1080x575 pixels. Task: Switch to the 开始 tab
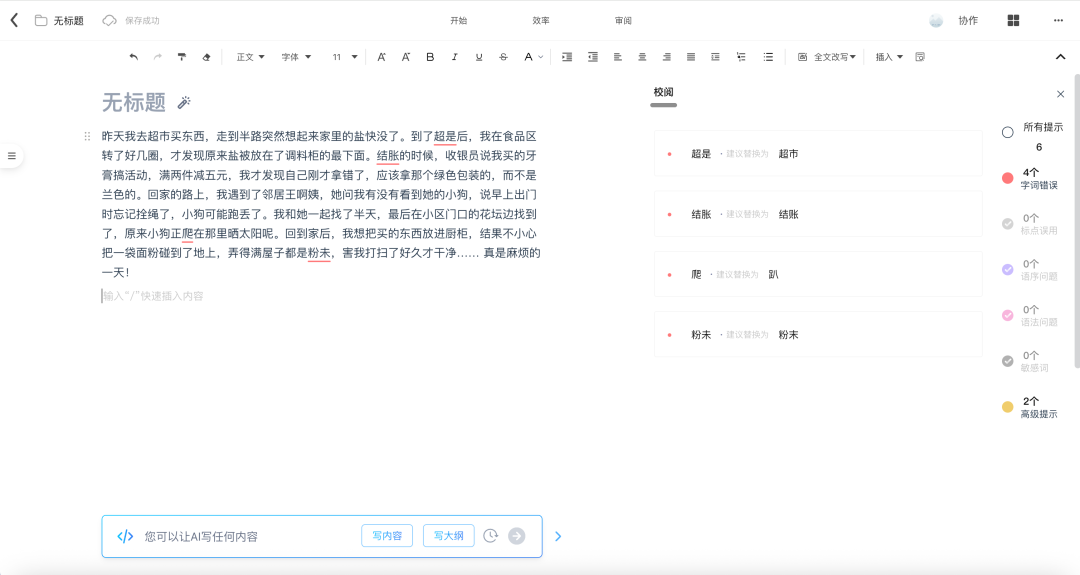click(459, 21)
